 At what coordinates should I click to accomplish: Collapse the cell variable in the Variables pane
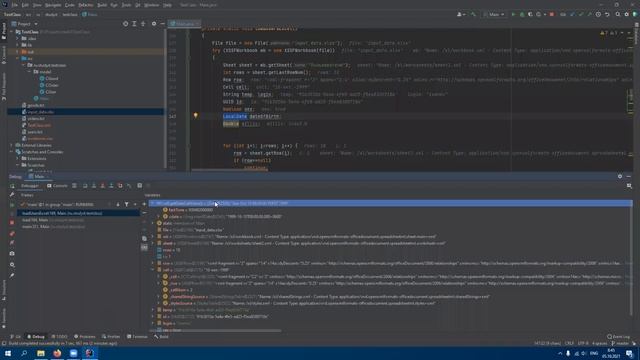click(x=153, y=270)
